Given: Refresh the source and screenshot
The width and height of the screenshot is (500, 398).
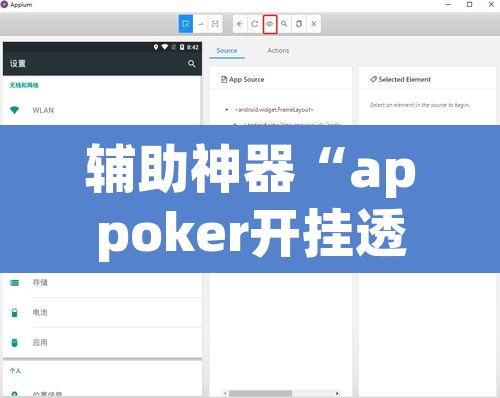Looking at the screenshot, I should (x=255, y=24).
